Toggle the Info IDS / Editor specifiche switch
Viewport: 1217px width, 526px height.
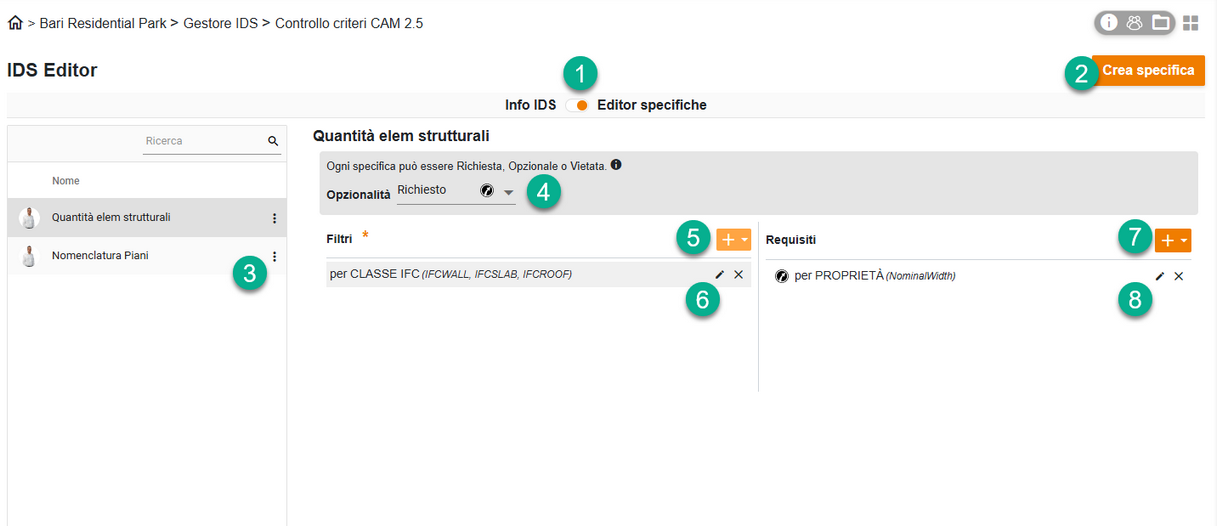pyautogui.click(x=577, y=105)
